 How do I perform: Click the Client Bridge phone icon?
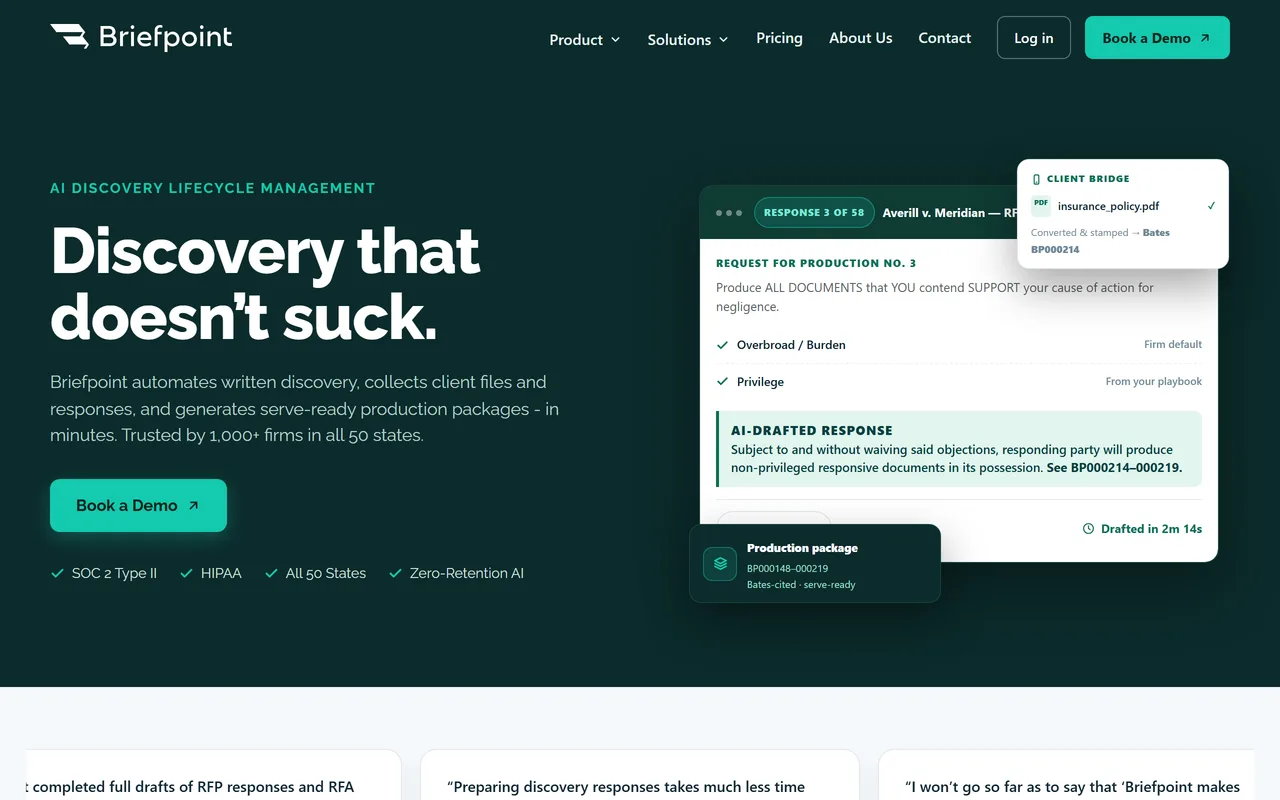[1036, 179]
